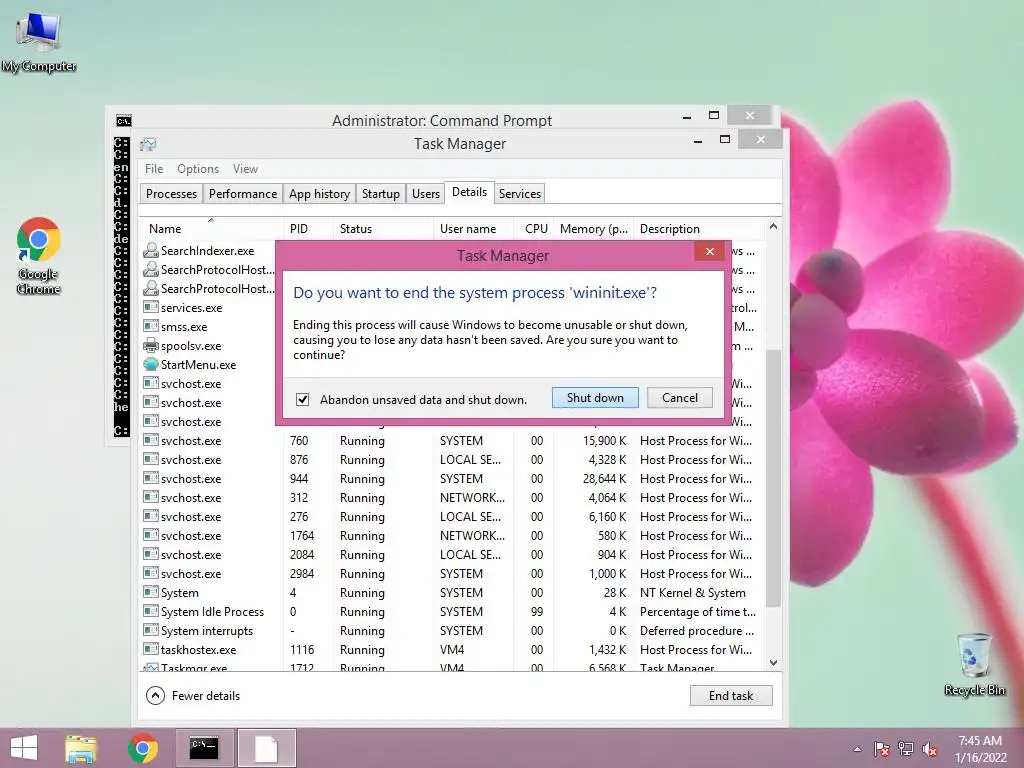Select svchost.exe row with PID 2984
Screen dimensions: 1024x768
coord(451,573)
